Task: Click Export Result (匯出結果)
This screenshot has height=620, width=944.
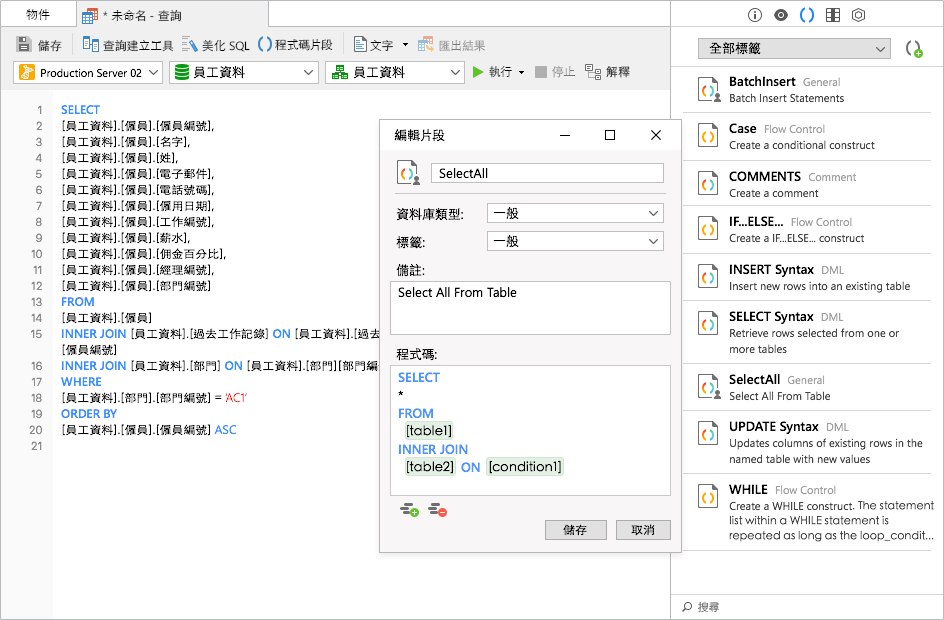Action: click(452, 45)
